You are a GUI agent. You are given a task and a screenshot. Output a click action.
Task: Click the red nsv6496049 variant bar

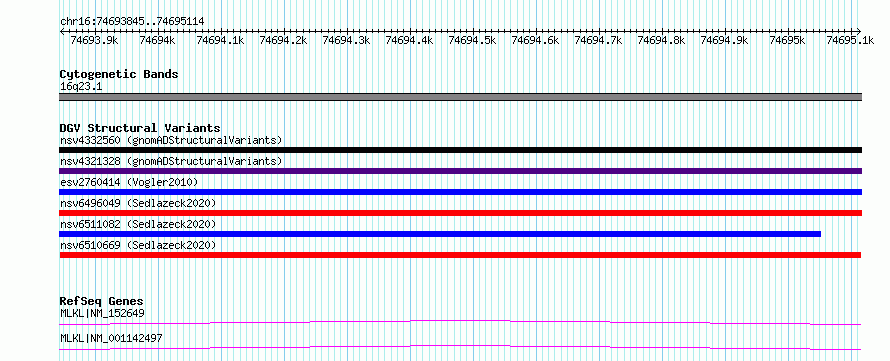461,213
